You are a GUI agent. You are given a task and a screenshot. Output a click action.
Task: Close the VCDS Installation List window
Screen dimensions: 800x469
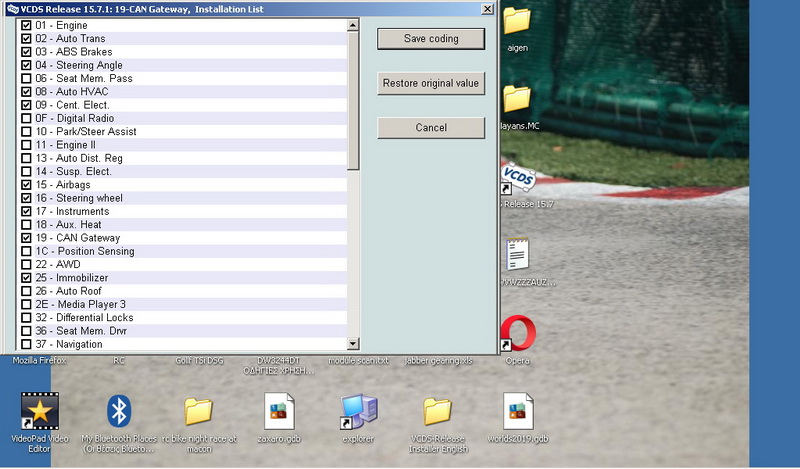click(x=487, y=9)
